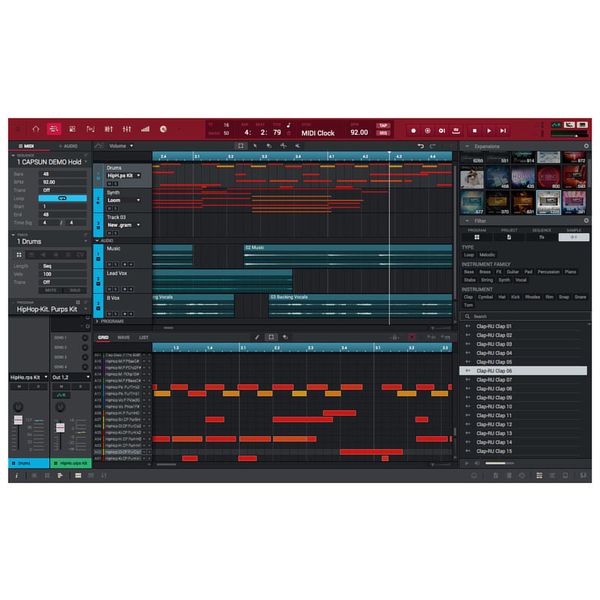The width and height of the screenshot is (600, 600).
Task: Click the Stop button in transport
Action: pos(474,131)
